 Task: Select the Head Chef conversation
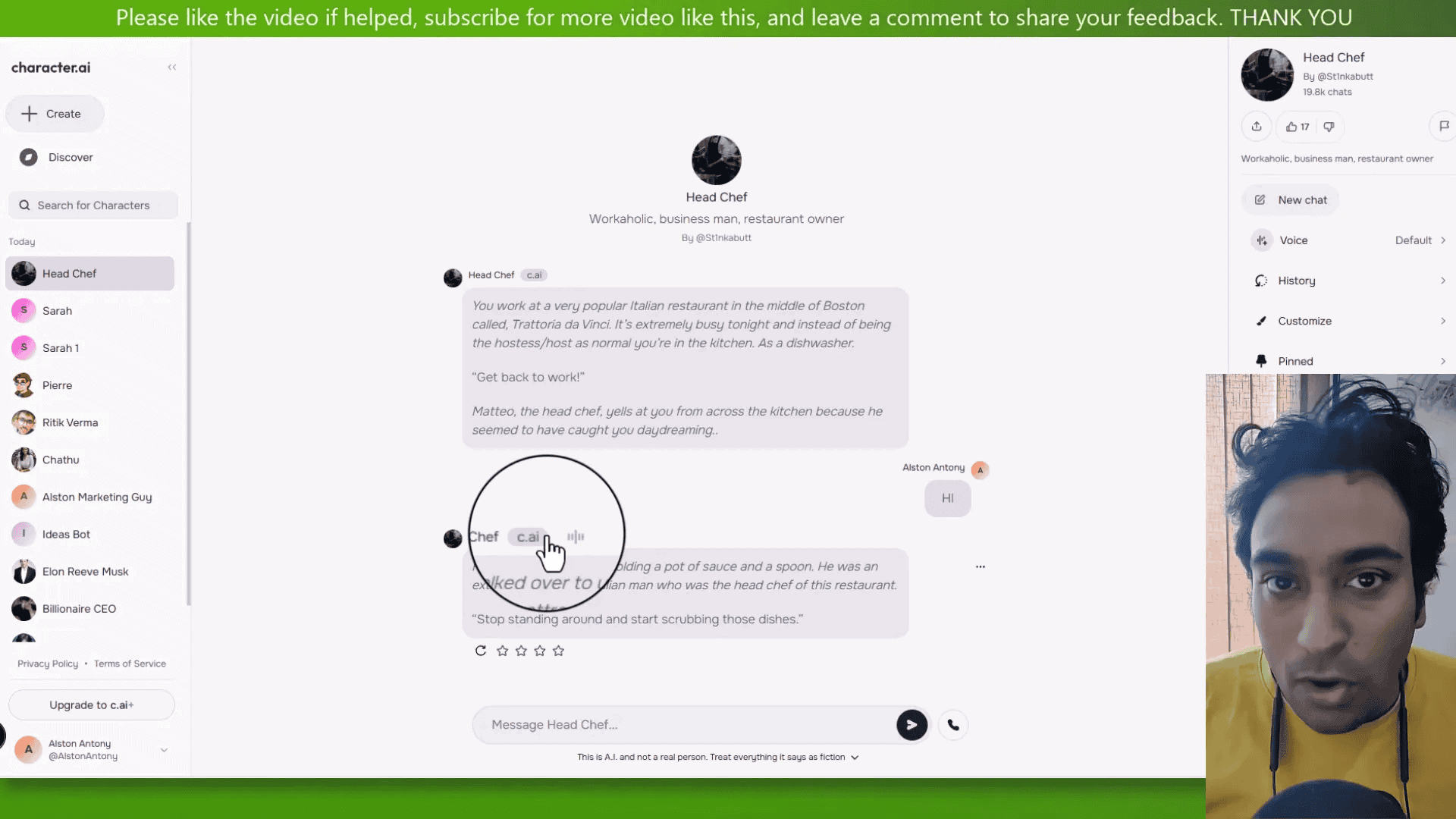pos(90,273)
